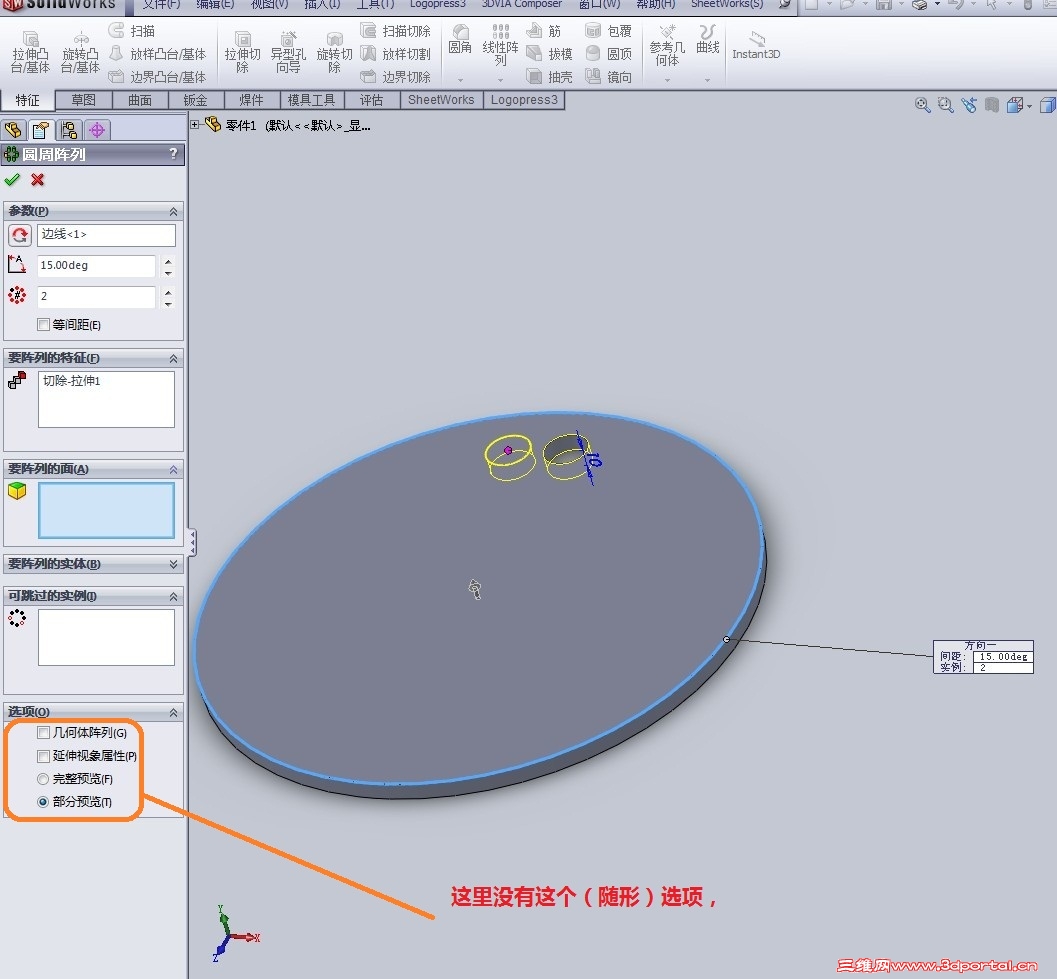Click help question mark in 圆周阵列 header
Screen dimensions: 1057x979
point(173,154)
